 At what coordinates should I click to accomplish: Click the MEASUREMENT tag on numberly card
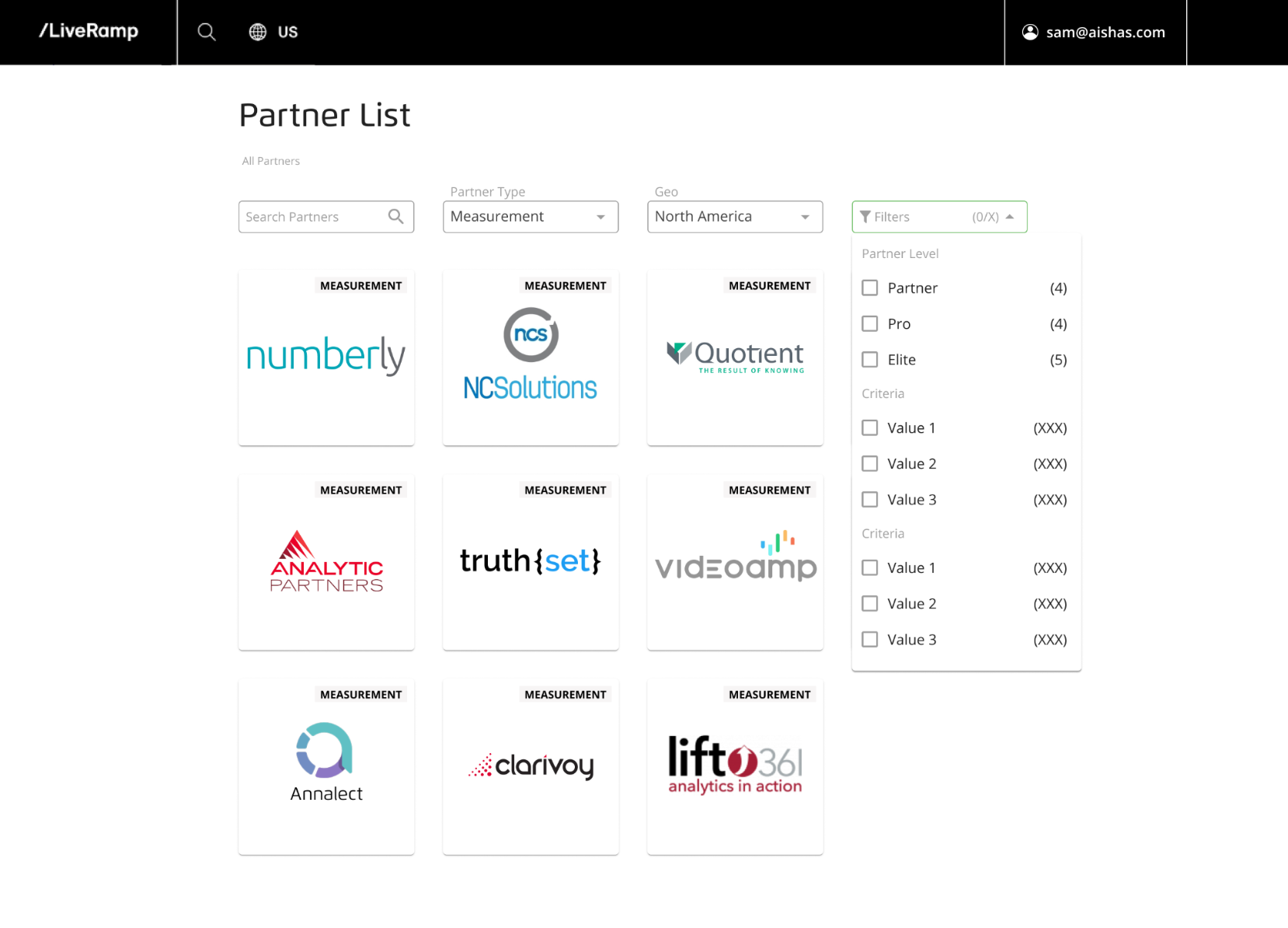[361, 285]
